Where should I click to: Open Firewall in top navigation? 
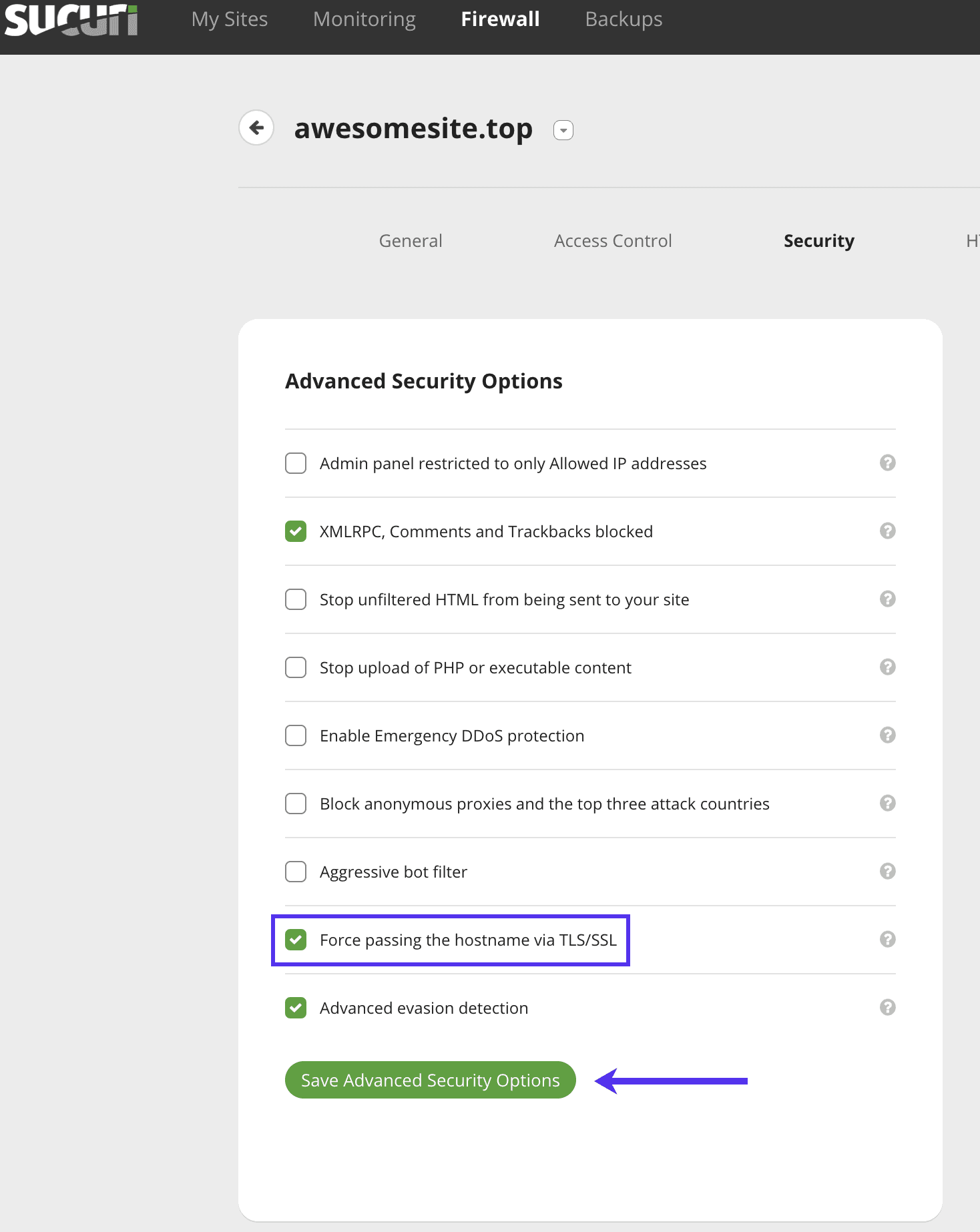[x=501, y=19]
